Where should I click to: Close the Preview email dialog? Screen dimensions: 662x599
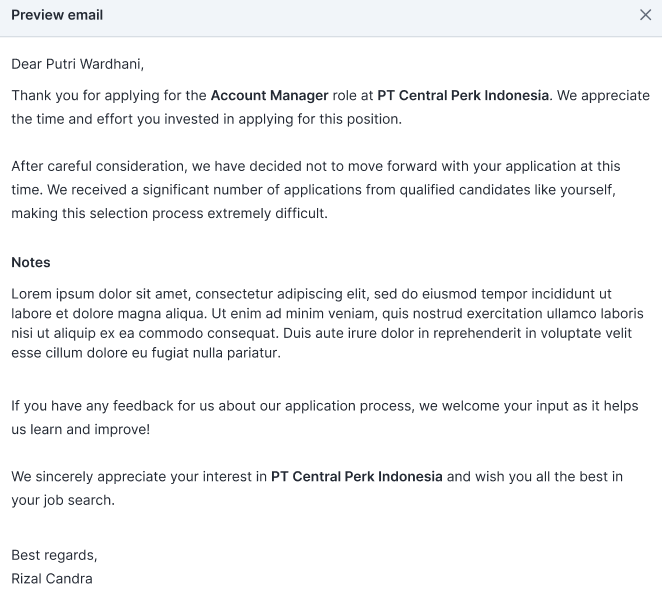645,15
